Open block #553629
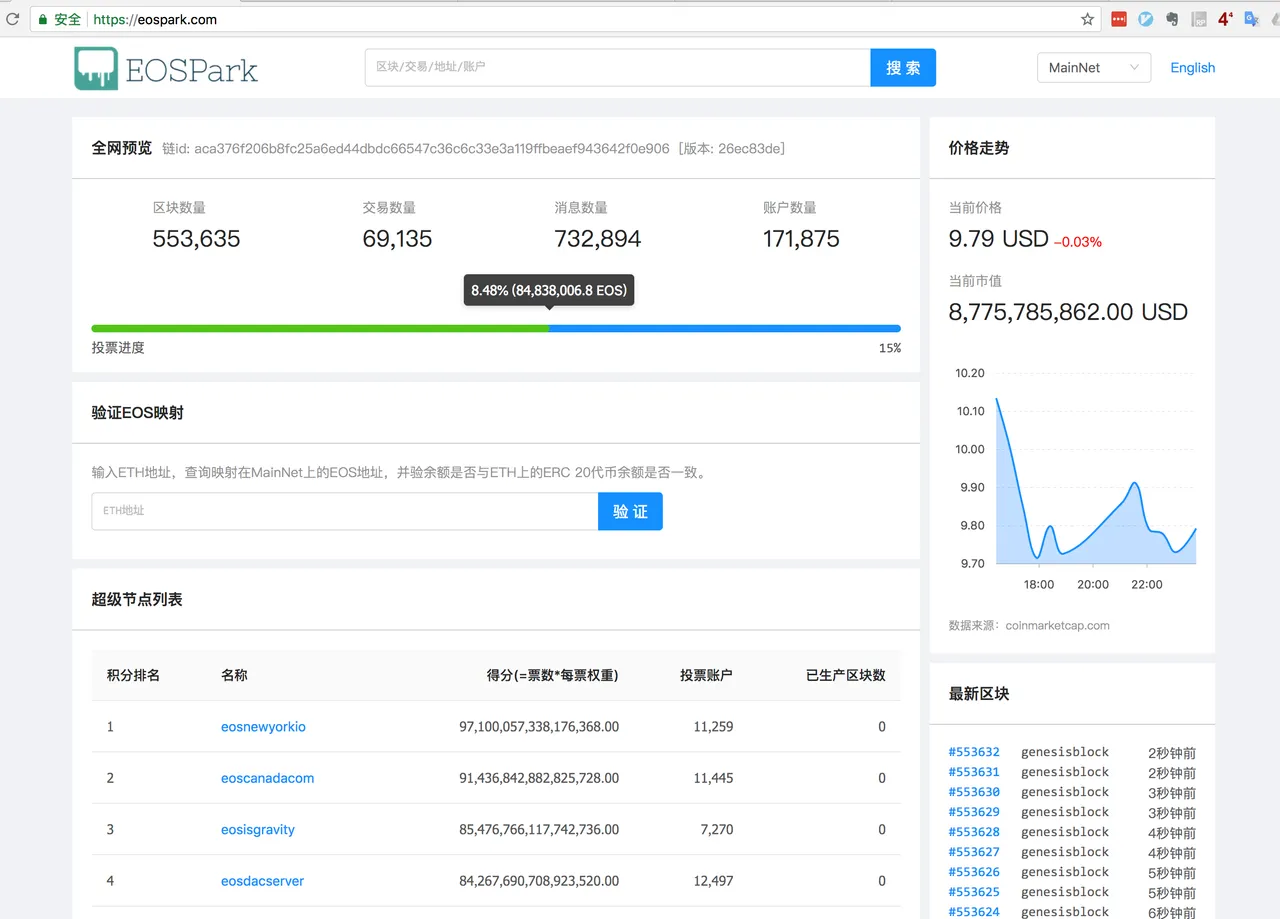Image resolution: width=1280 pixels, height=919 pixels. (x=974, y=812)
